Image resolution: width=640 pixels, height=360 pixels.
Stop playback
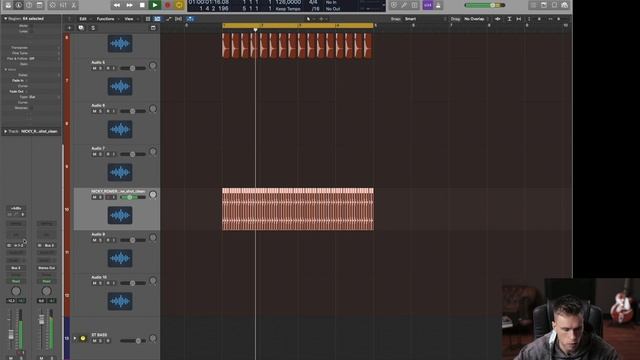click(142, 5)
